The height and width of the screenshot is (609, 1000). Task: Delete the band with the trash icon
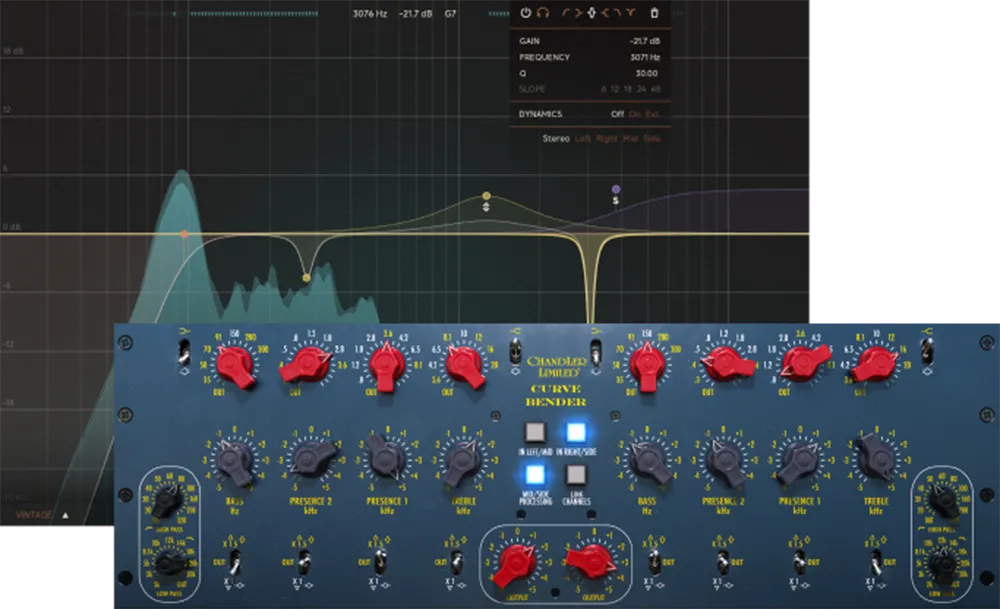(655, 13)
